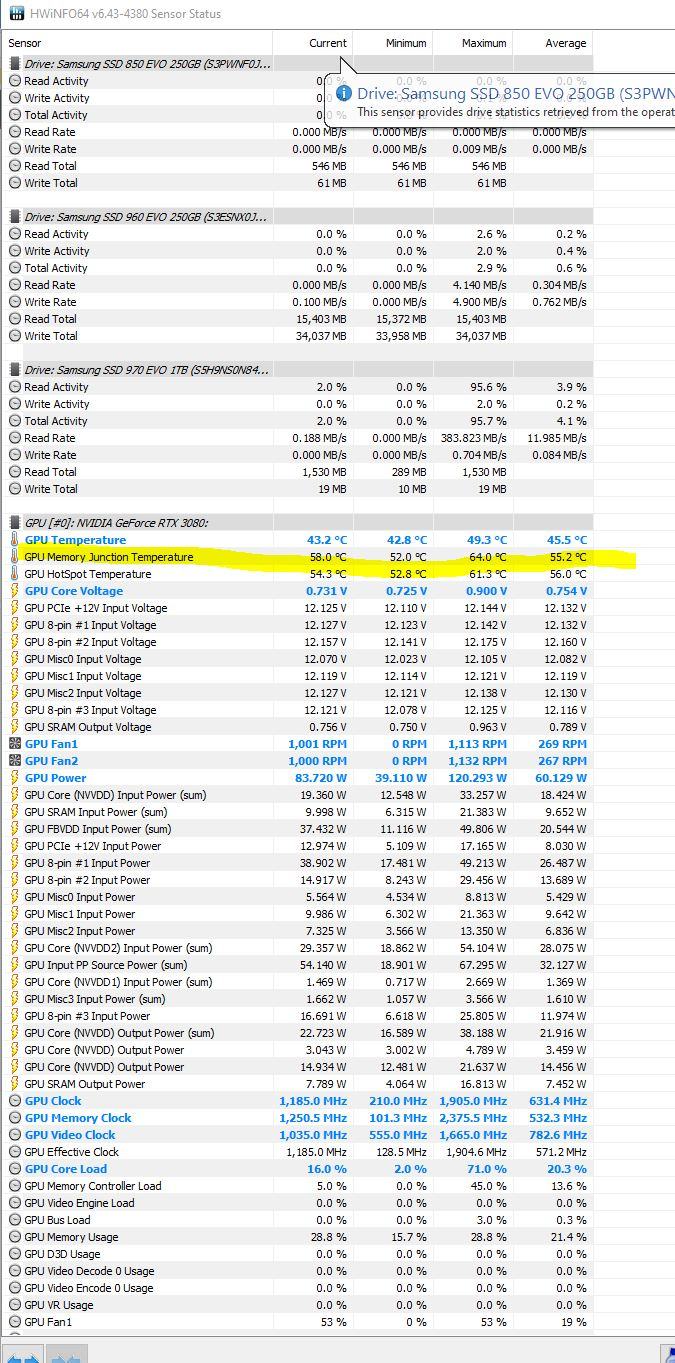Click the drive icon of the Samsung SSD 970 EVO group
This screenshot has width=675, height=1363.
tap(15, 370)
